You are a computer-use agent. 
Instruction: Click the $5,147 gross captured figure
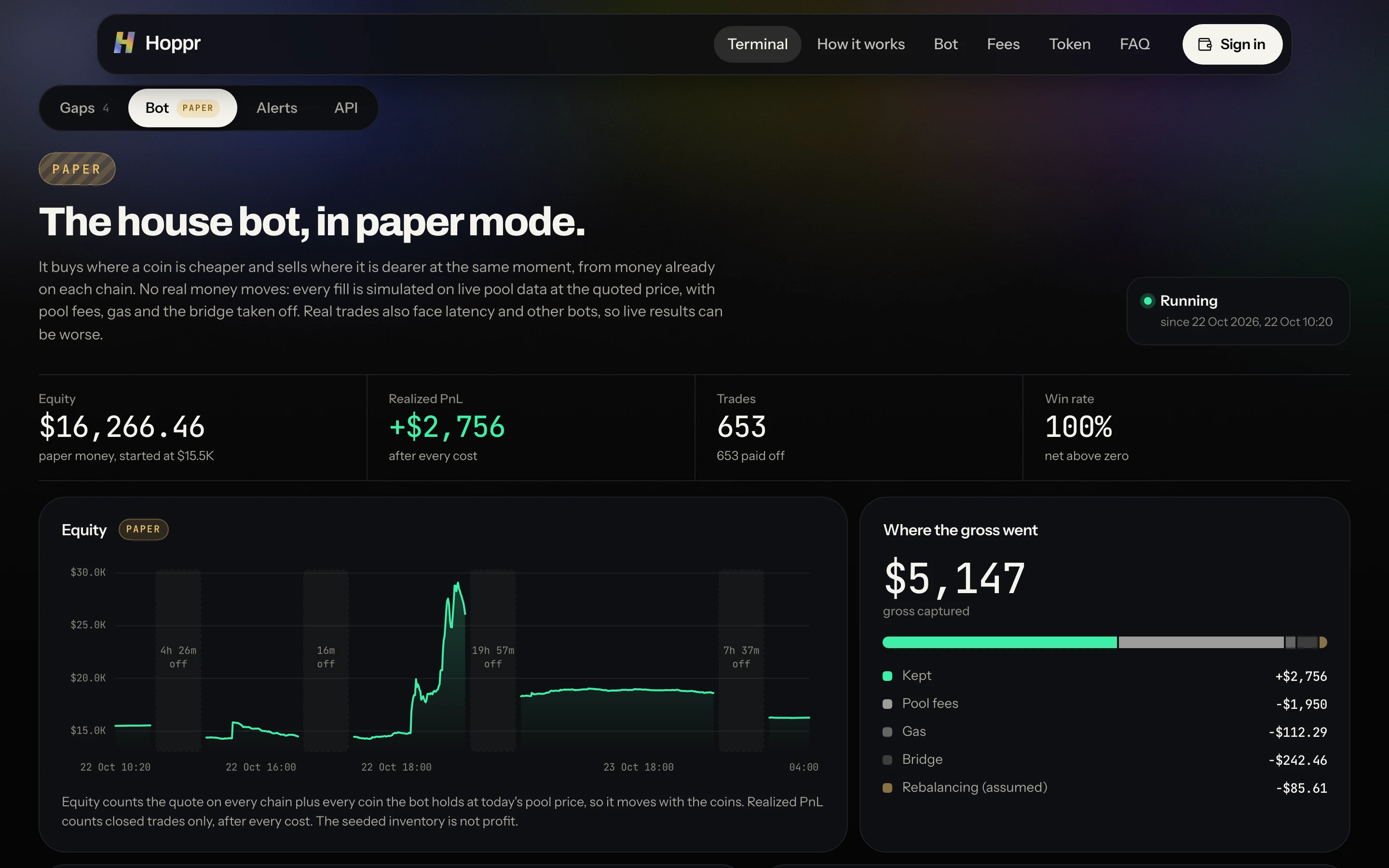(954, 579)
